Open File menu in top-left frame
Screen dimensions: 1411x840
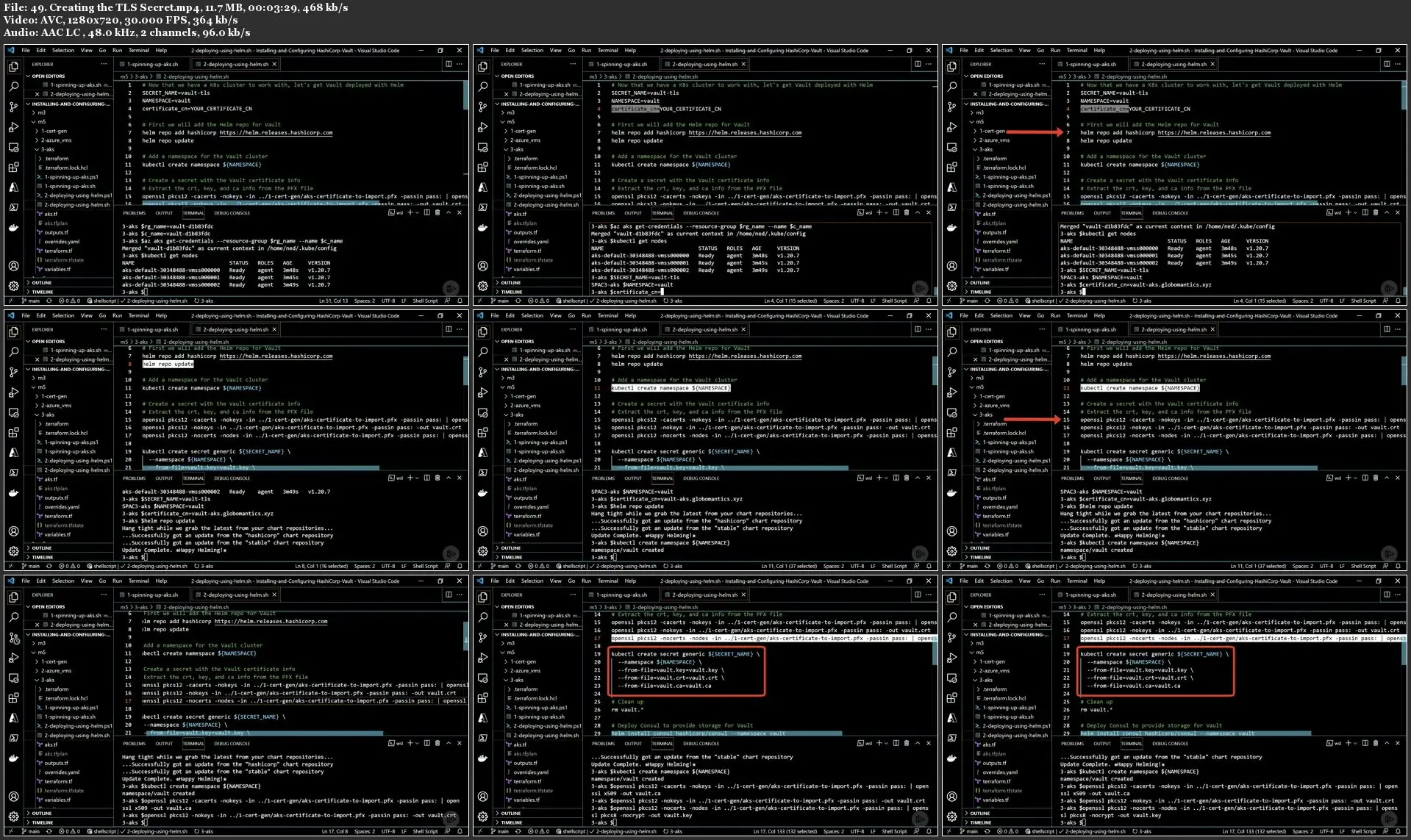point(26,51)
